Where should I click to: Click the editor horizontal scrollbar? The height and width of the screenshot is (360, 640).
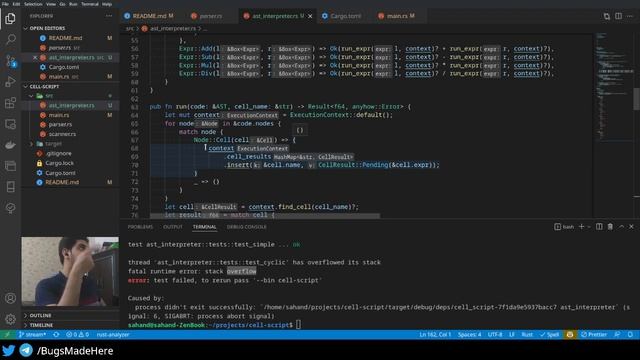pyautogui.click(x=265, y=216)
